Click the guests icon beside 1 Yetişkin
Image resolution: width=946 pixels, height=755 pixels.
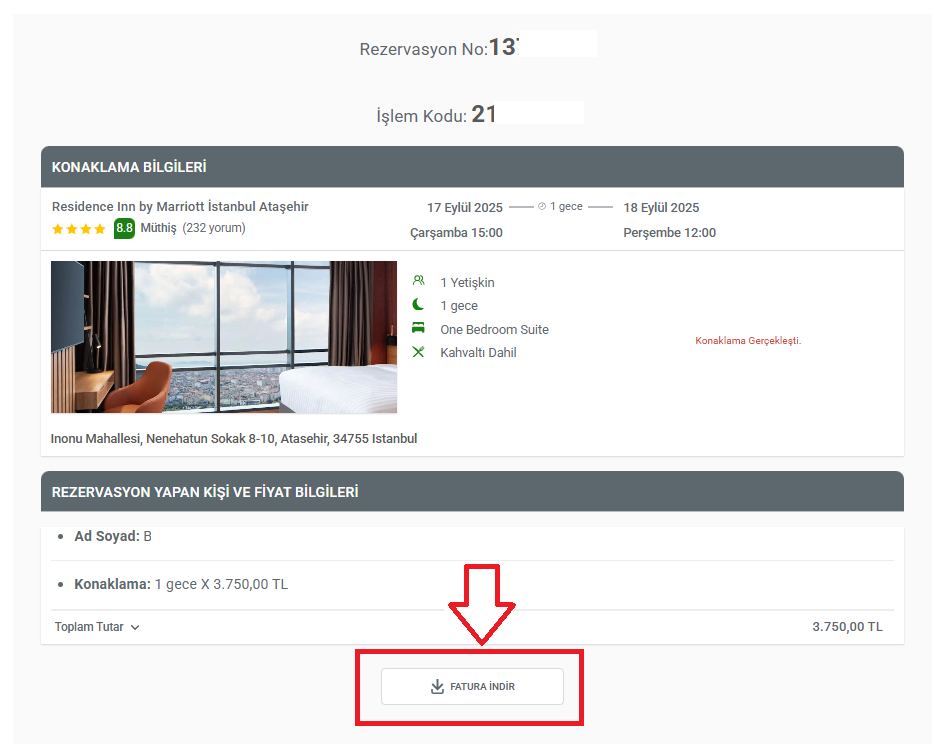(418, 280)
